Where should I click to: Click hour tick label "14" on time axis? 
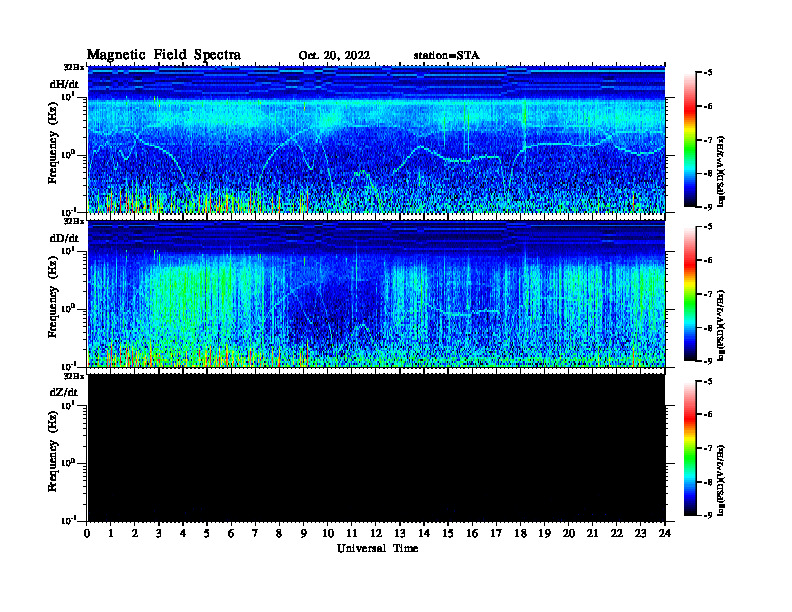(424, 534)
